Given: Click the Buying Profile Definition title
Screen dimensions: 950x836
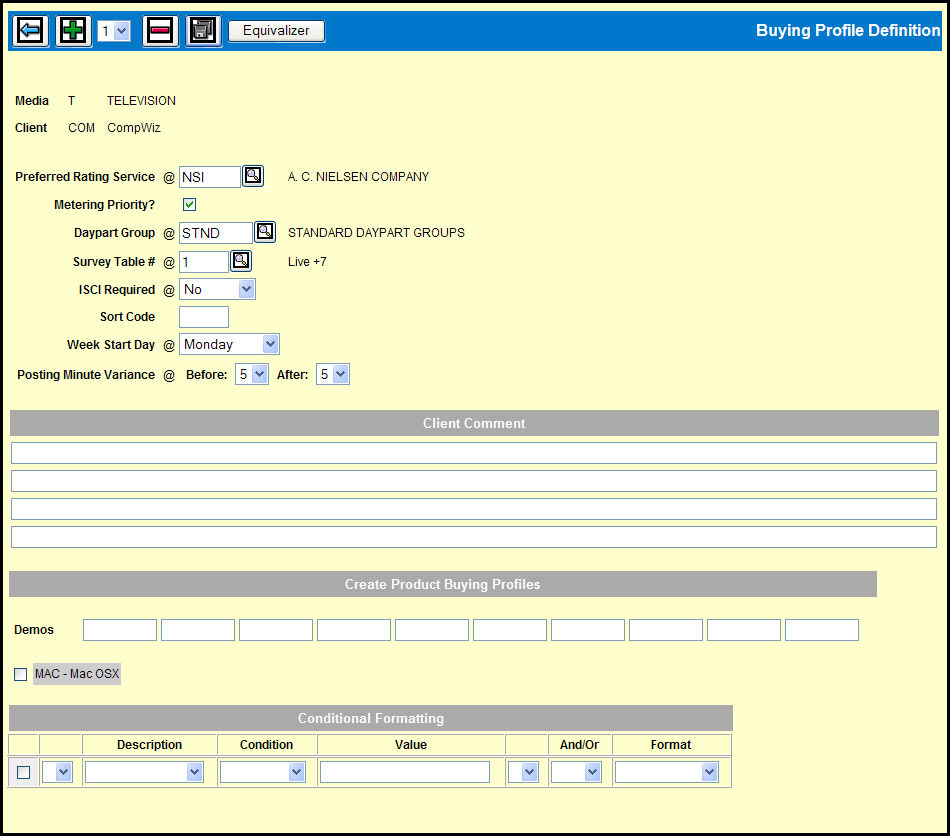Looking at the screenshot, I should coord(848,30).
